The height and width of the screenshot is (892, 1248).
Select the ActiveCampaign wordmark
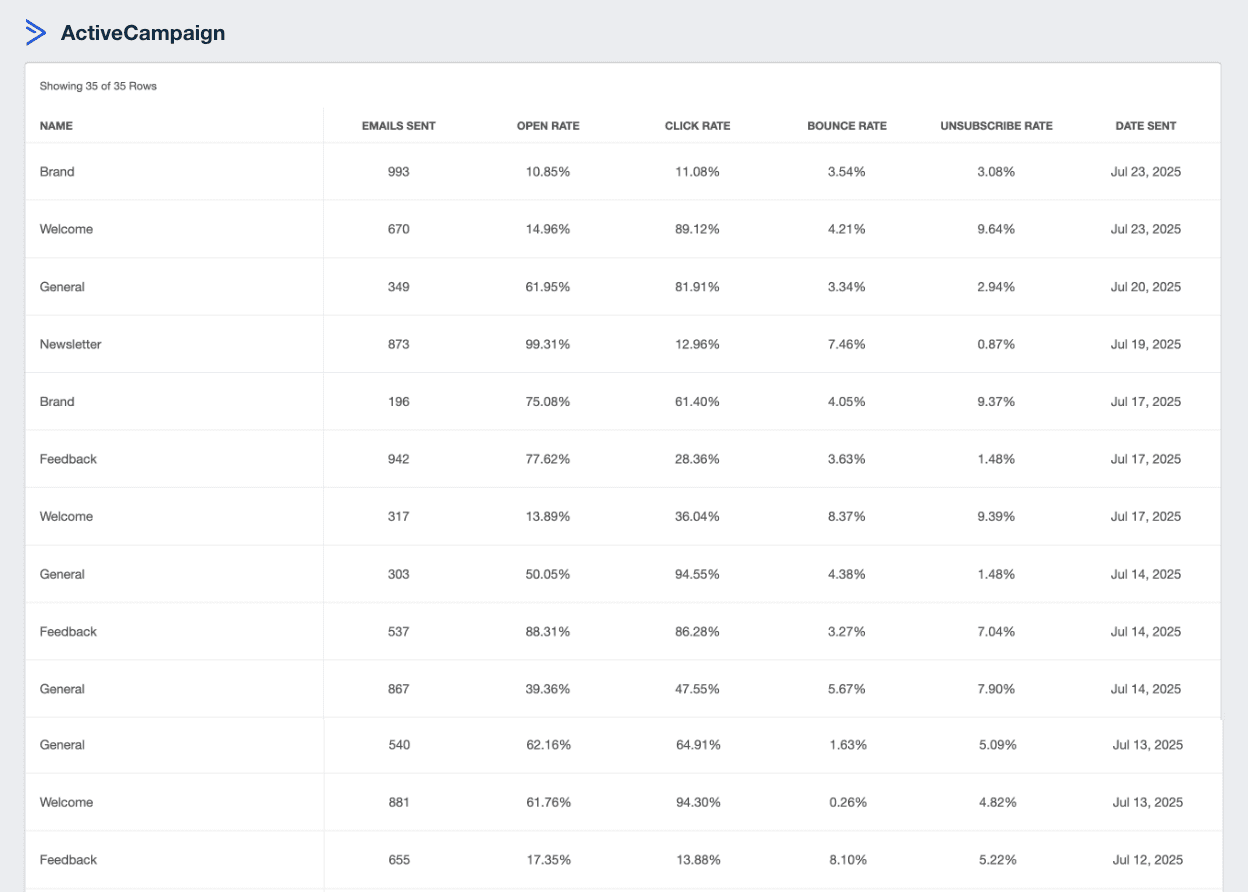coord(141,32)
